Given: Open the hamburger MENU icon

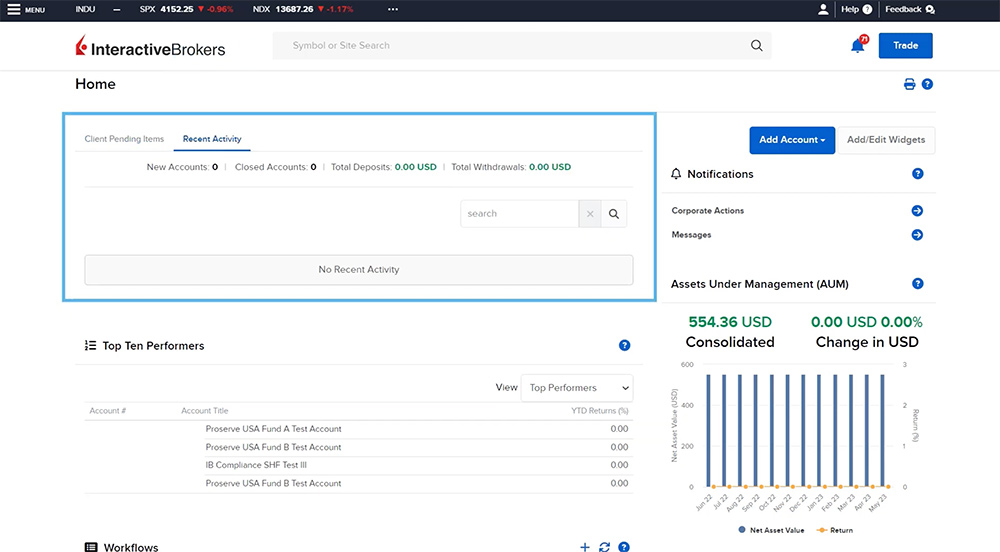Looking at the screenshot, I should 14,9.
